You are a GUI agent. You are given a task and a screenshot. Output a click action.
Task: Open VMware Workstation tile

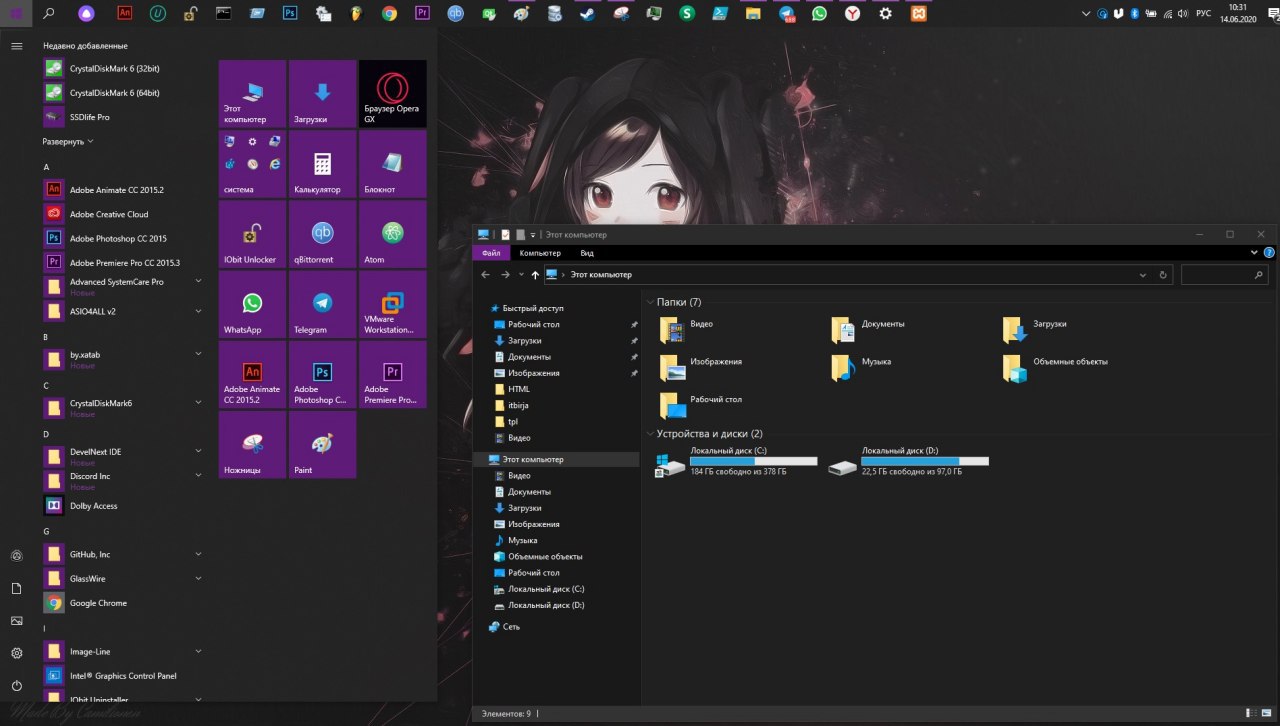click(x=392, y=304)
